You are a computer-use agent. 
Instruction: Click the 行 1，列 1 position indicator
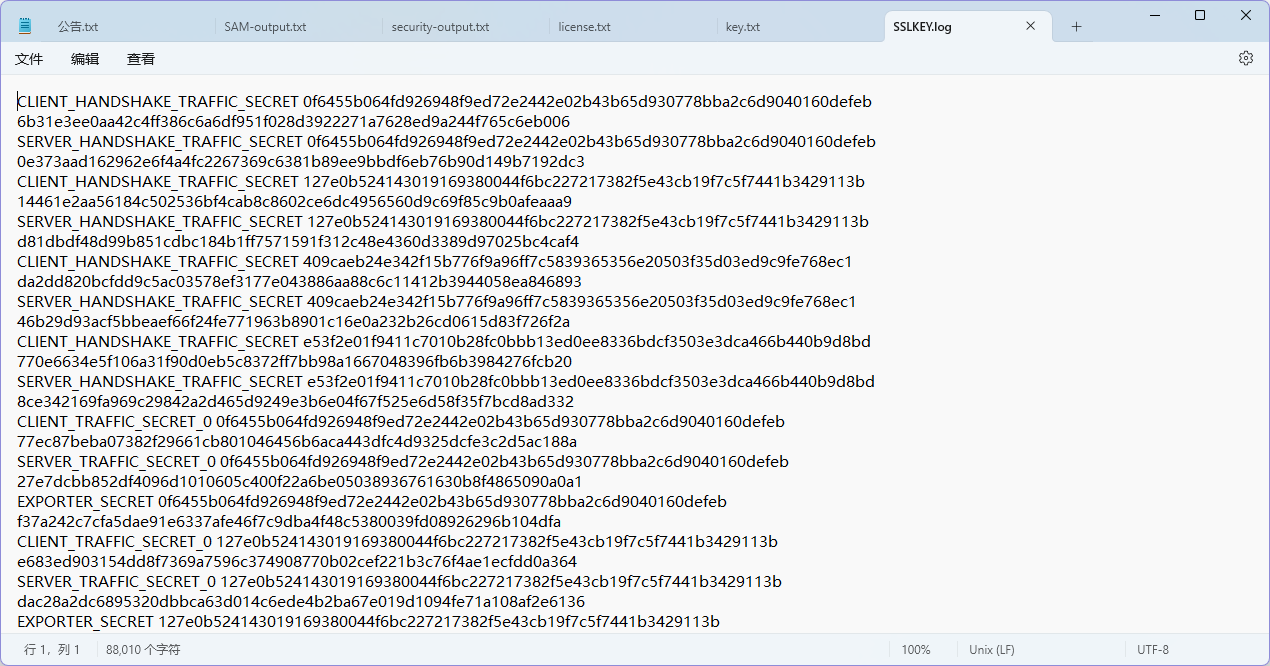pyautogui.click(x=52, y=650)
